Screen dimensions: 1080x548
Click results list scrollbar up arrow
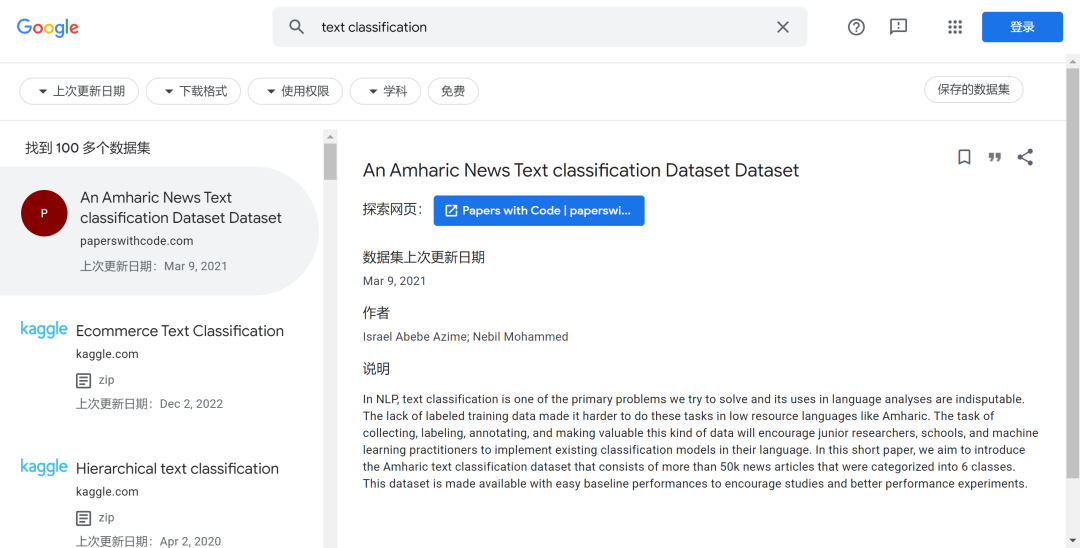click(x=330, y=136)
